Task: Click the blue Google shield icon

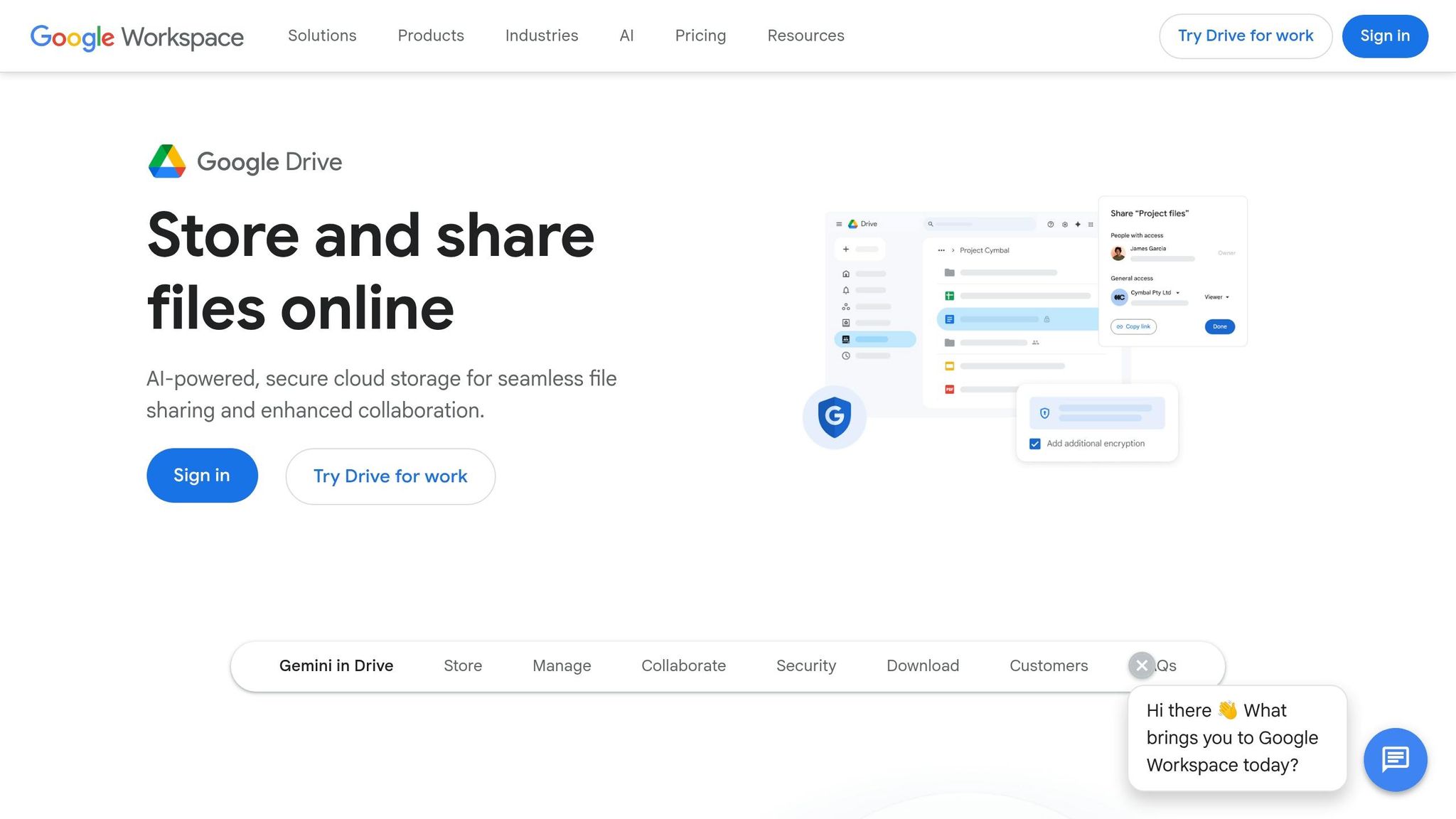Action: click(x=835, y=417)
